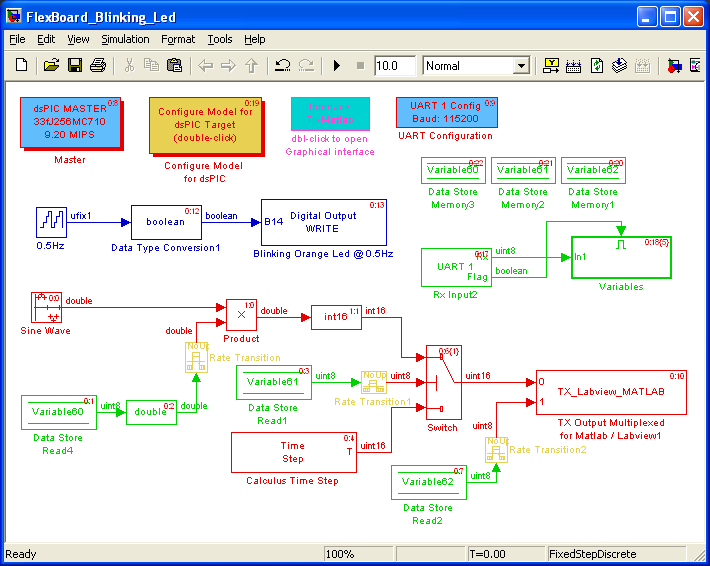The width and height of the screenshot is (710, 566).
Task: Click the 'UART Configuration' label
Action: [x=446, y=136]
